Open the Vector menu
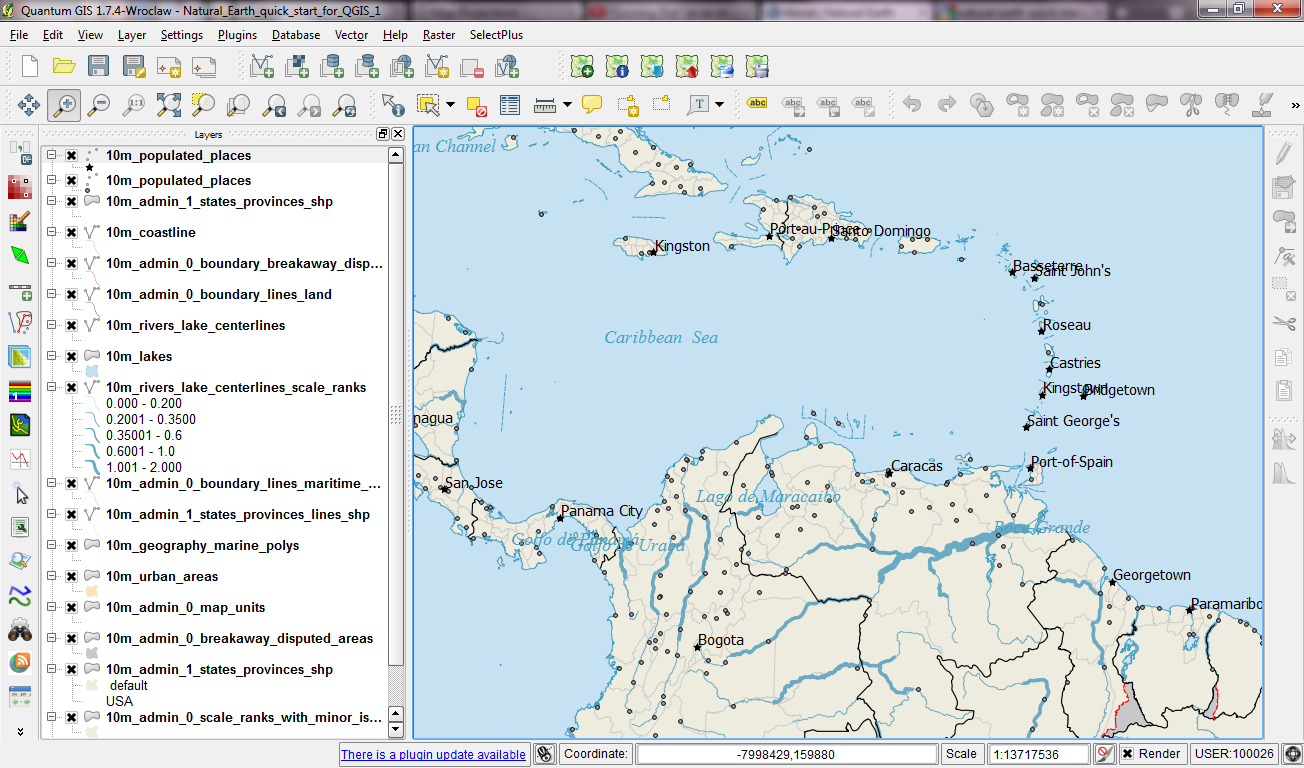 point(350,34)
